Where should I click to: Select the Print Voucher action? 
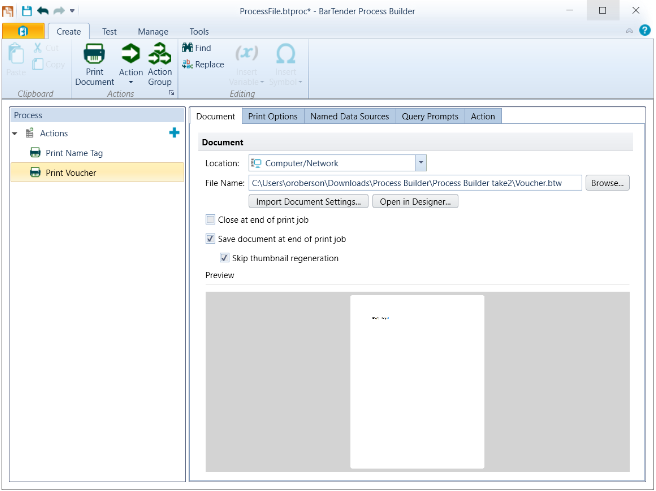point(97,172)
